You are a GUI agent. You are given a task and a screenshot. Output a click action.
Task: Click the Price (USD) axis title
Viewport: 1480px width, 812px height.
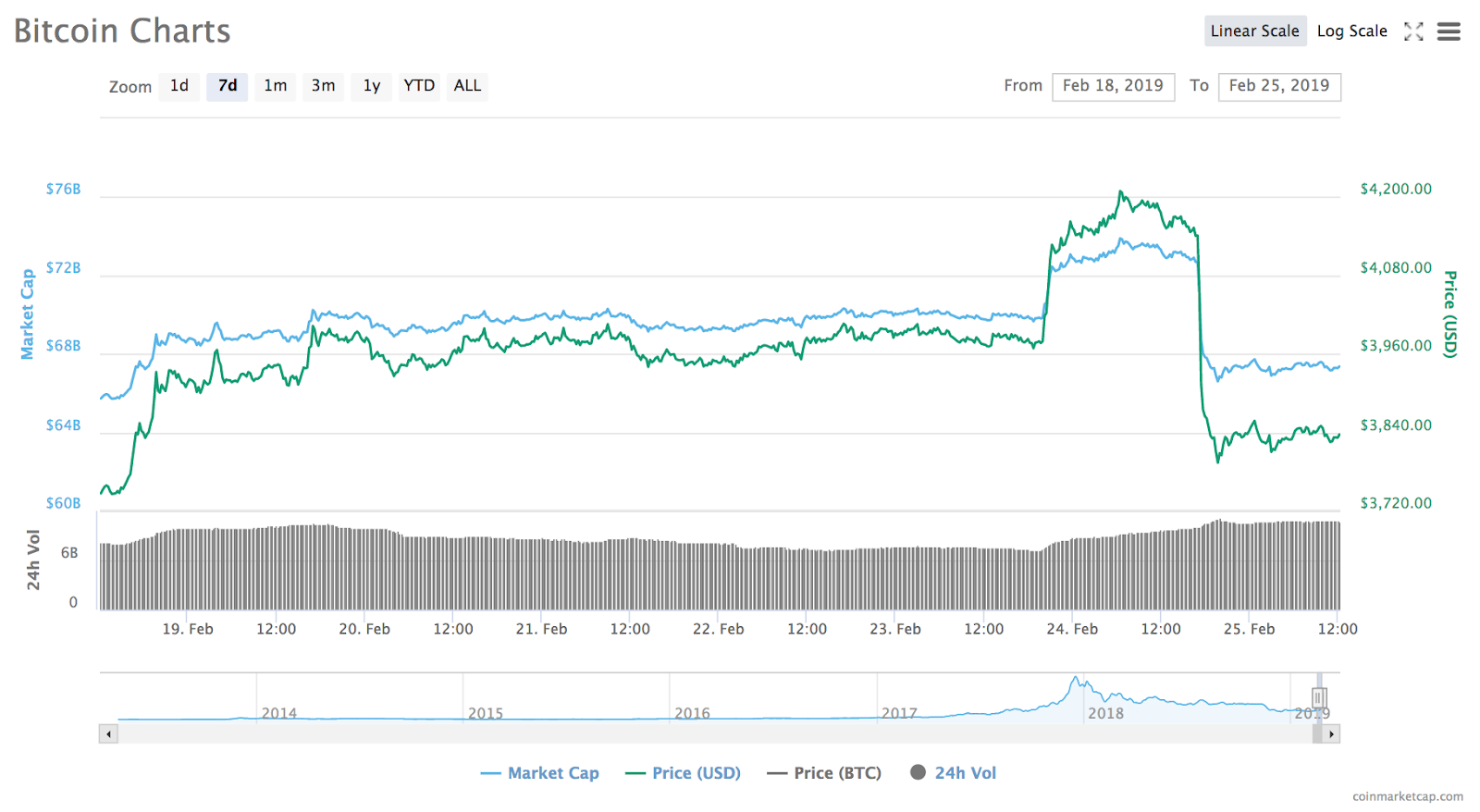(x=1450, y=314)
